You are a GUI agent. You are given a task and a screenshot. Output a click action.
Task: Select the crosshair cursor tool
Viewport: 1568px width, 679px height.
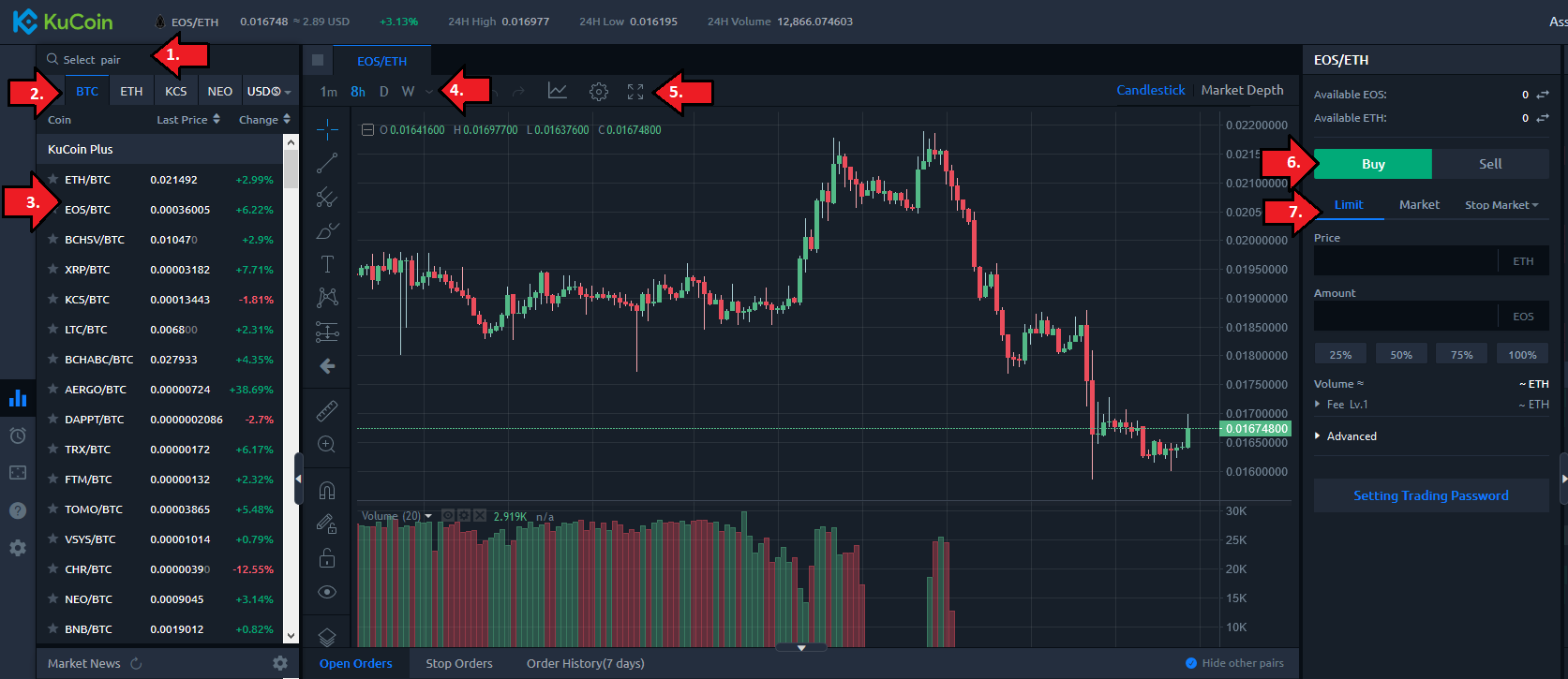click(327, 128)
